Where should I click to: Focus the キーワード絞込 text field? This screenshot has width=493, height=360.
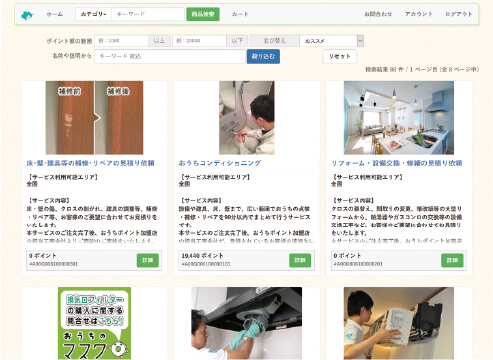pos(170,56)
